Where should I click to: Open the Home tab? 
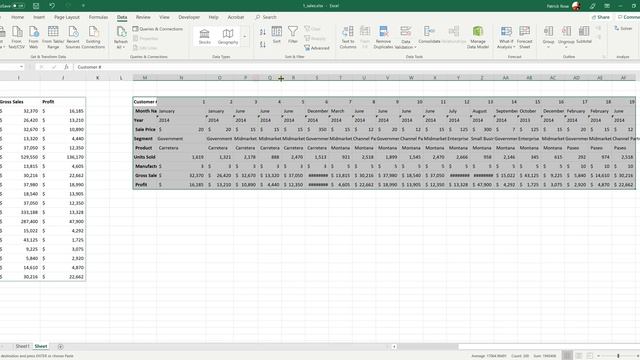coord(18,17)
